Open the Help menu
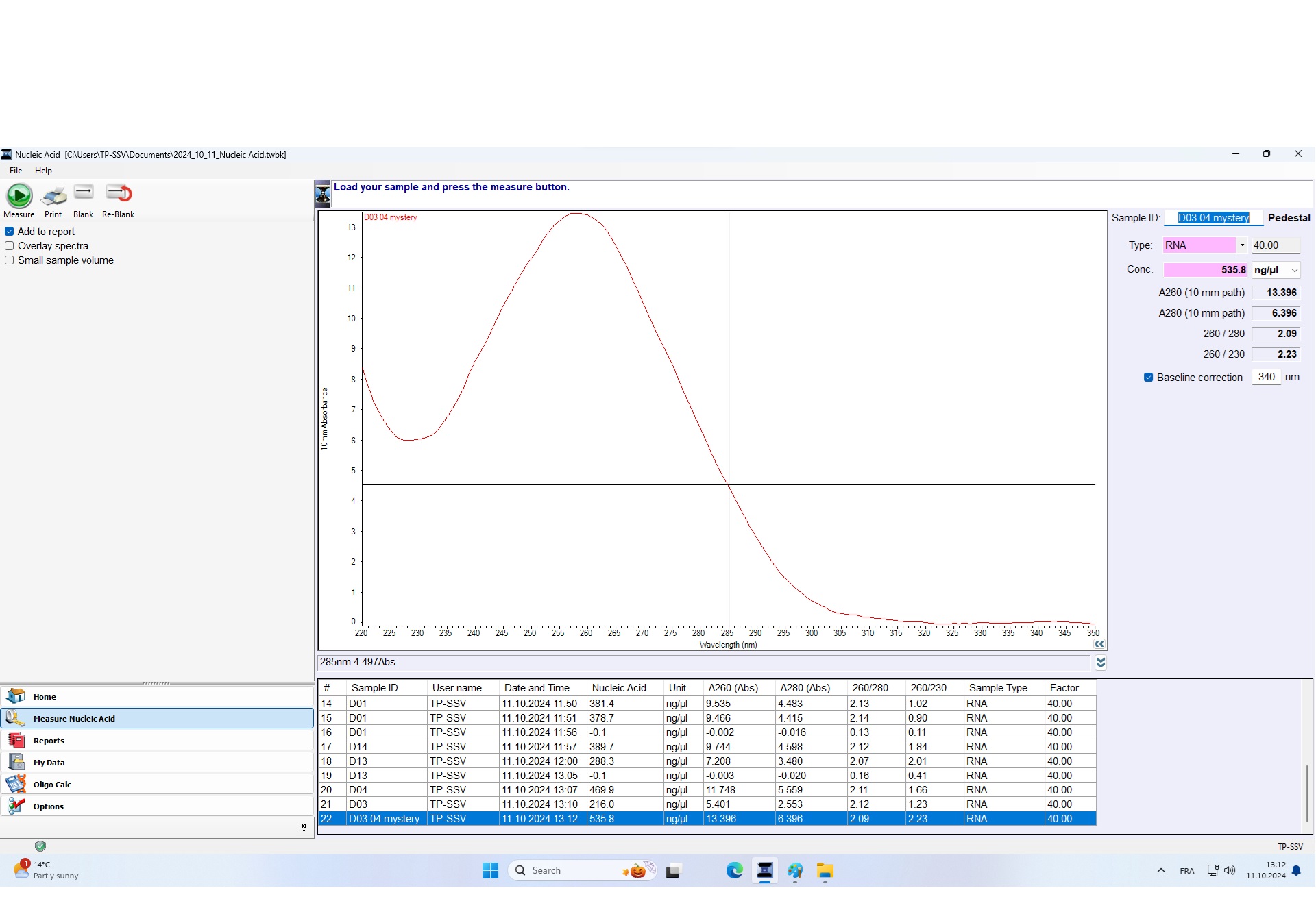The height and width of the screenshot is (899, 1316). point(43,171)
